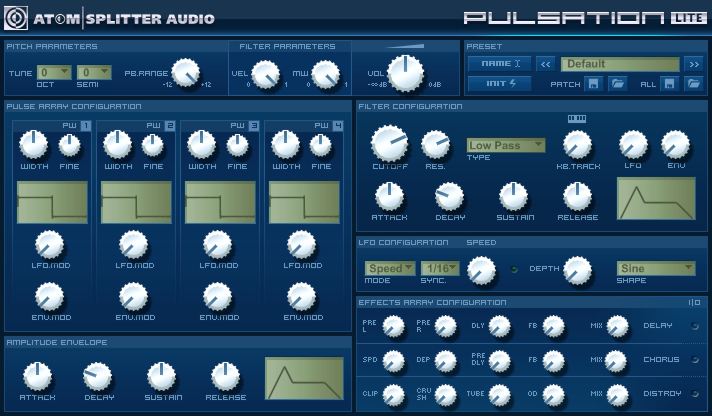Click the Atom Splitter Audio logo icon

coord(16,18)
